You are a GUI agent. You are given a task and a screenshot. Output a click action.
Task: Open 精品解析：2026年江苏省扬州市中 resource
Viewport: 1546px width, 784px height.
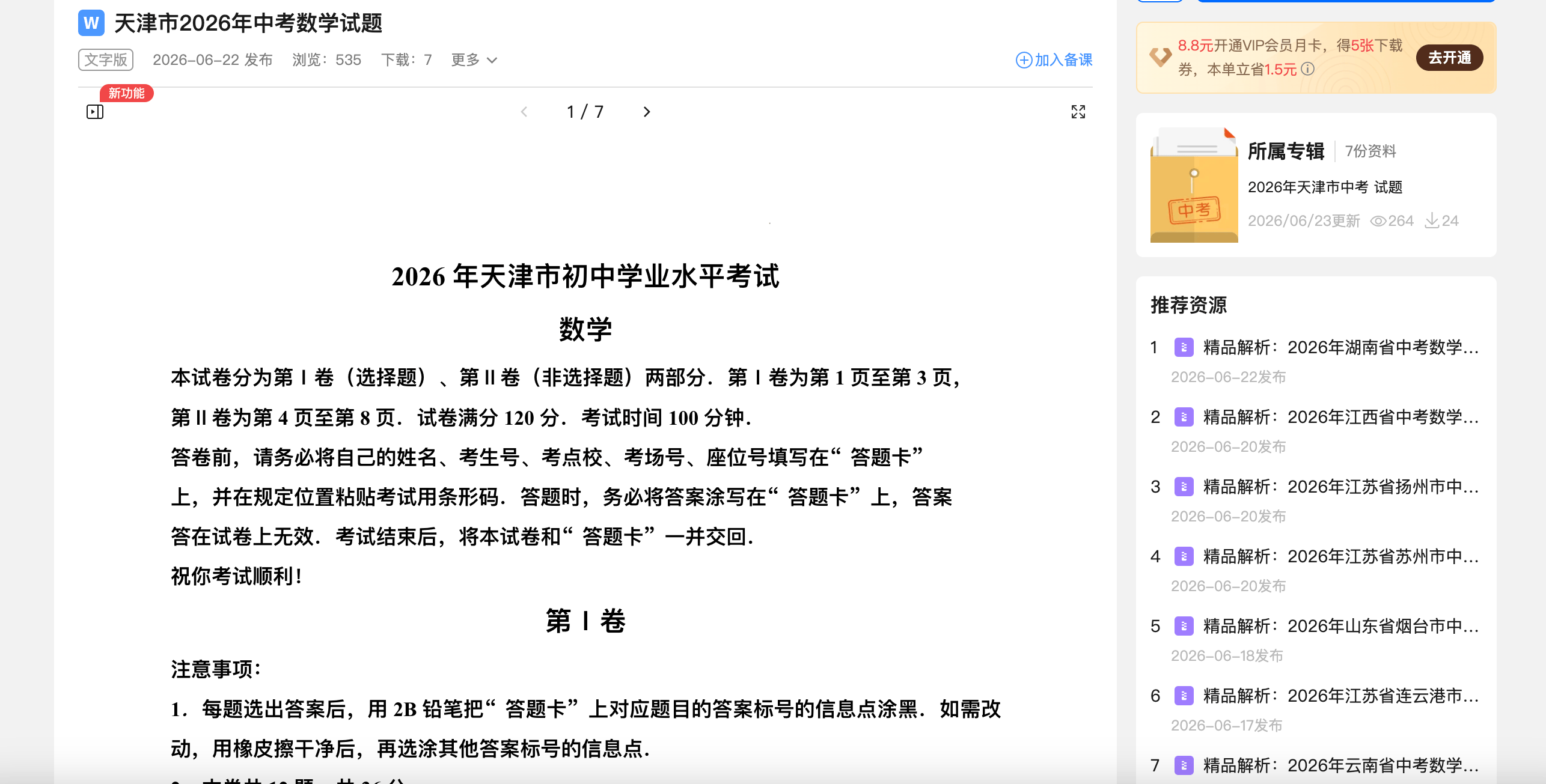pos(1340,487)
